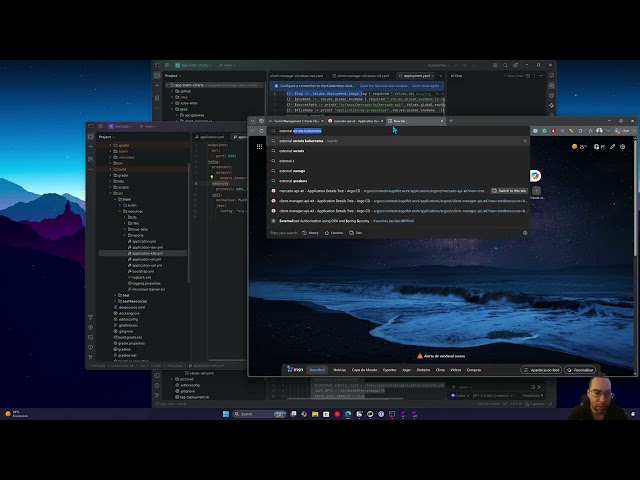Open notifications bell in app-helm-charts IDE

coord(551,76)
